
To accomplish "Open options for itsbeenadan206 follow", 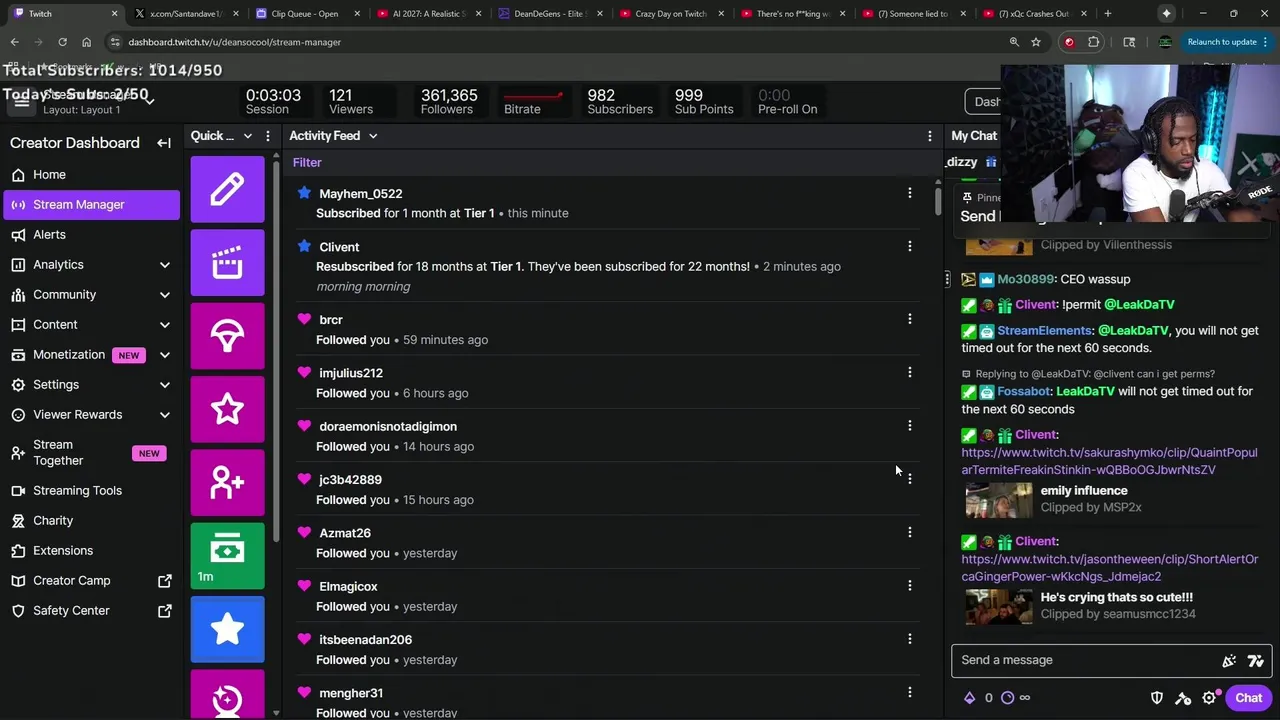I will tap(910, 639).
